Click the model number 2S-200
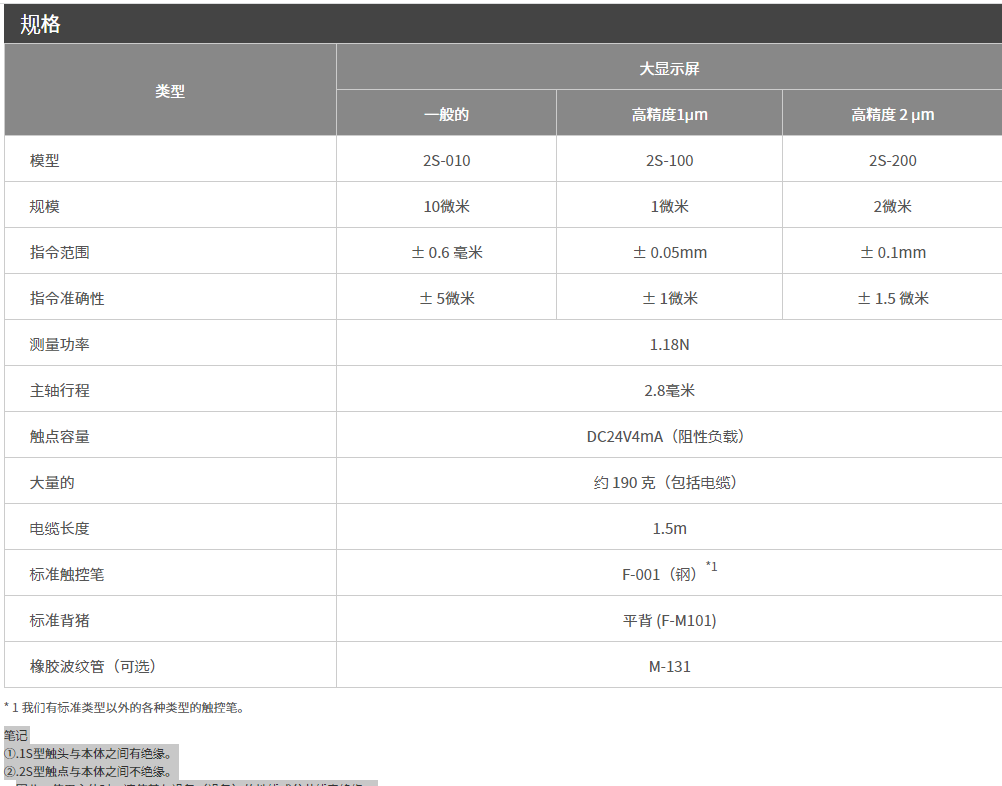The image size is (1002, 786). pyautogui.click(x=891, y=159)
